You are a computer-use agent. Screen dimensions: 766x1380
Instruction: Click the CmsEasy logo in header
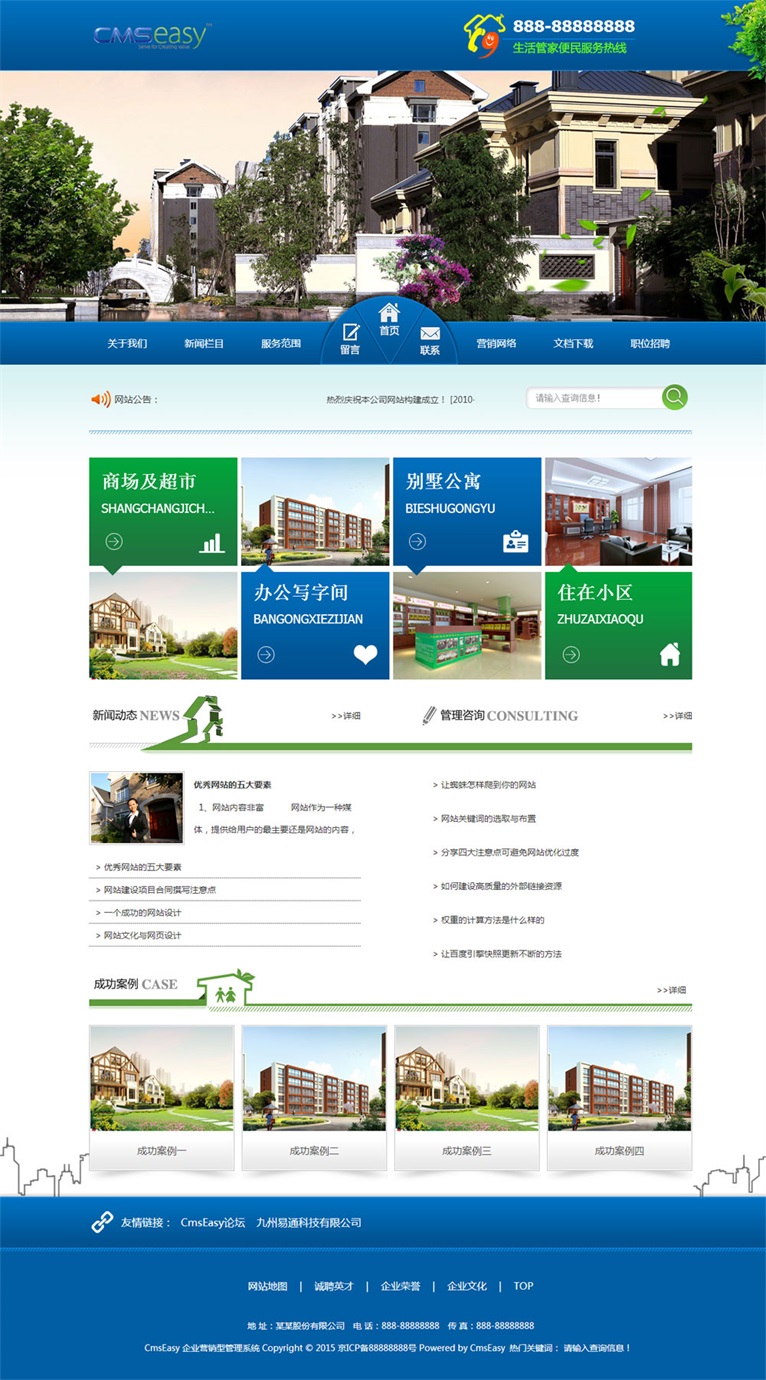coord(151,36)
